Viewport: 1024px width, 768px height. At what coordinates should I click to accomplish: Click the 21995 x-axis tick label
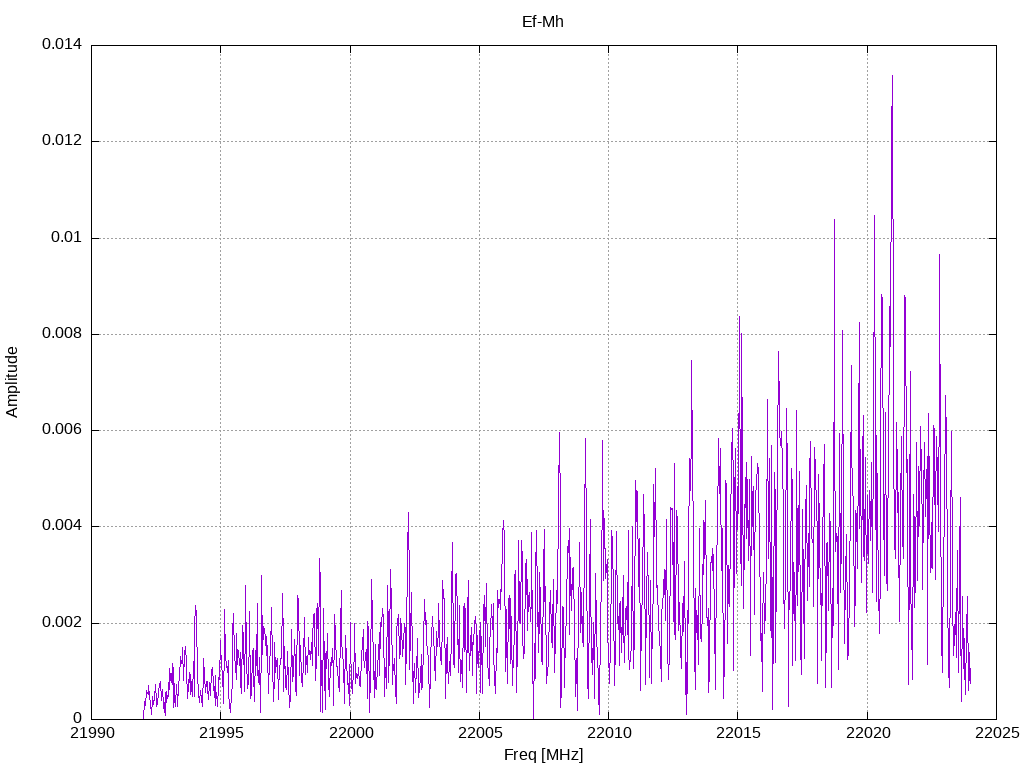[221, 733]
